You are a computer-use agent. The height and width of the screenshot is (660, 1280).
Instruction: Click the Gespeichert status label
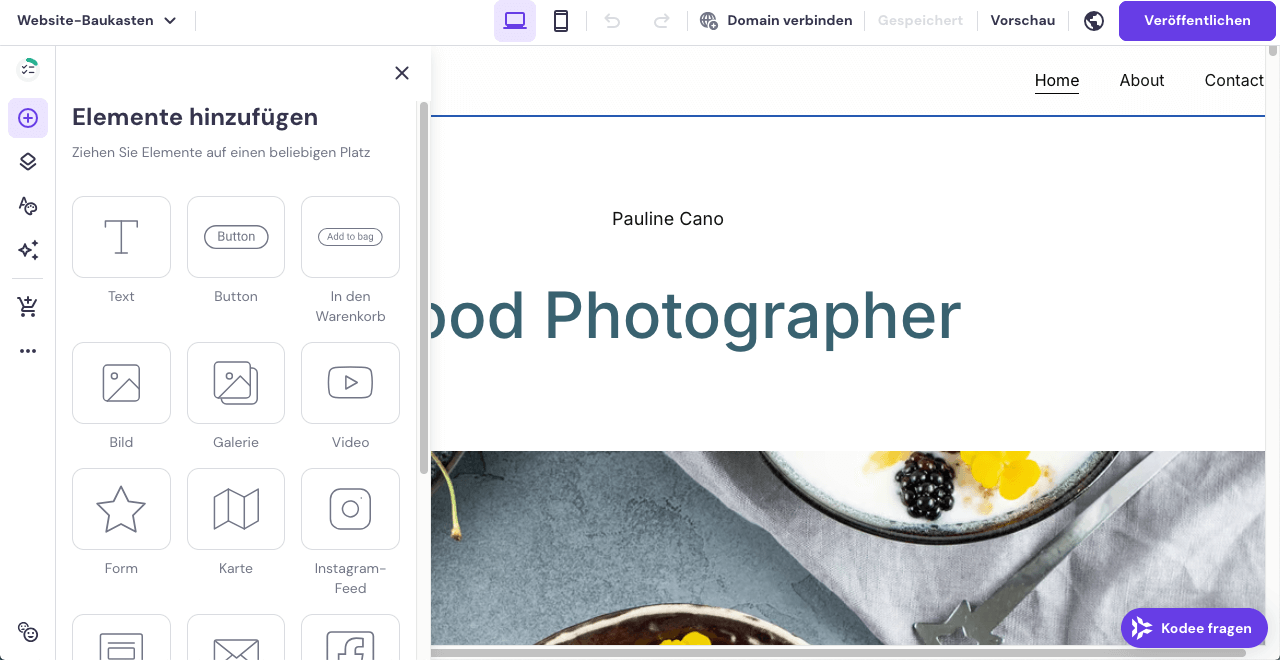pos(920,21)
